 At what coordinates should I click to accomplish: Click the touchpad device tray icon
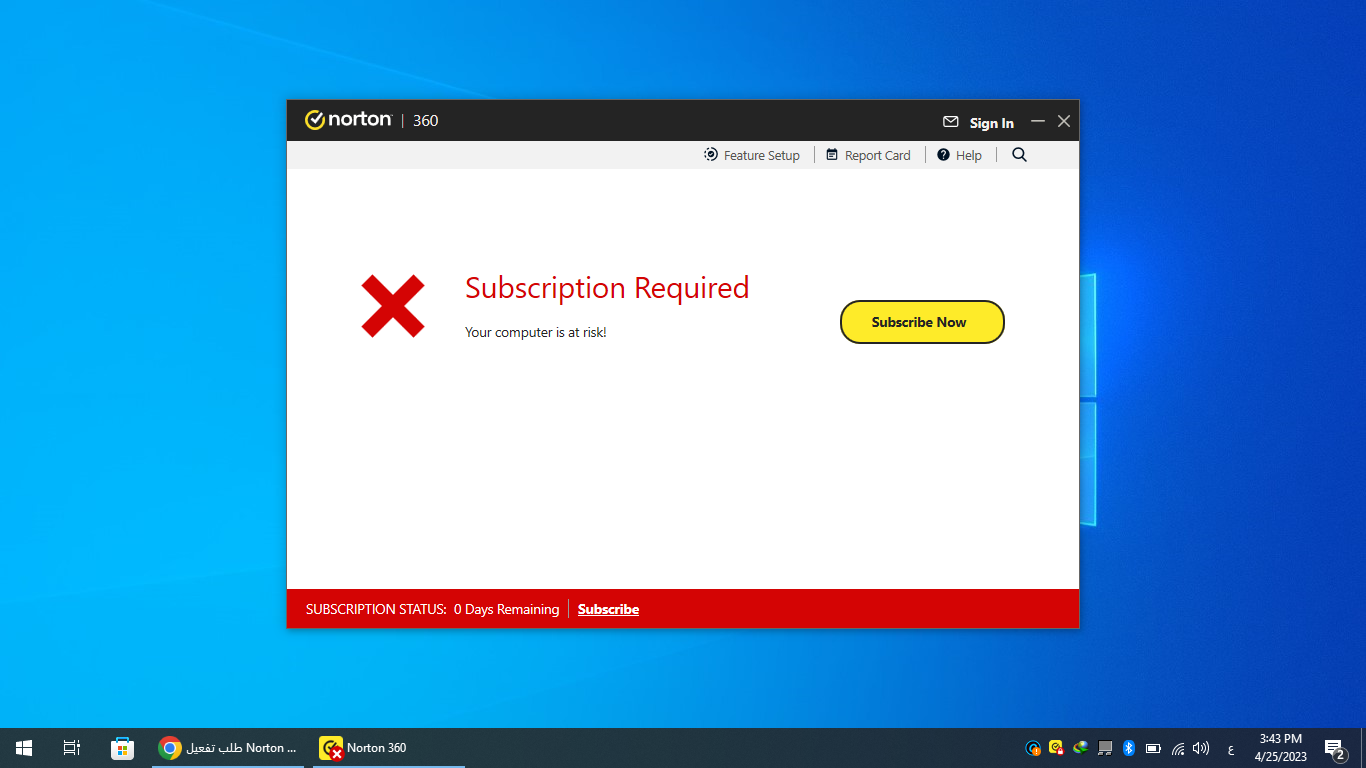point(1105,748)
